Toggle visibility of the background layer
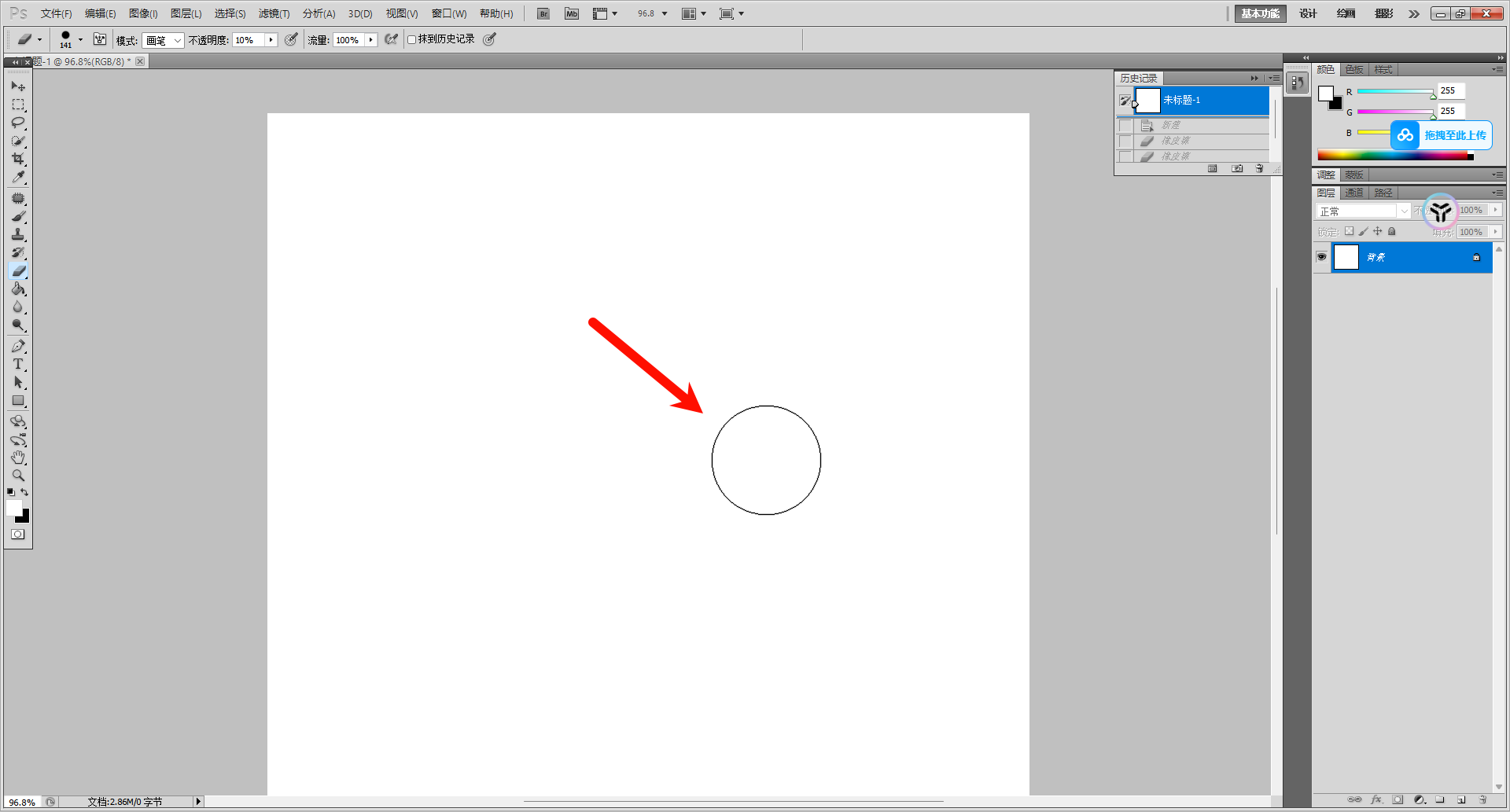The height and width of the screenshot is (812, 1510). pyautogui.click(x=1321, y=257)
